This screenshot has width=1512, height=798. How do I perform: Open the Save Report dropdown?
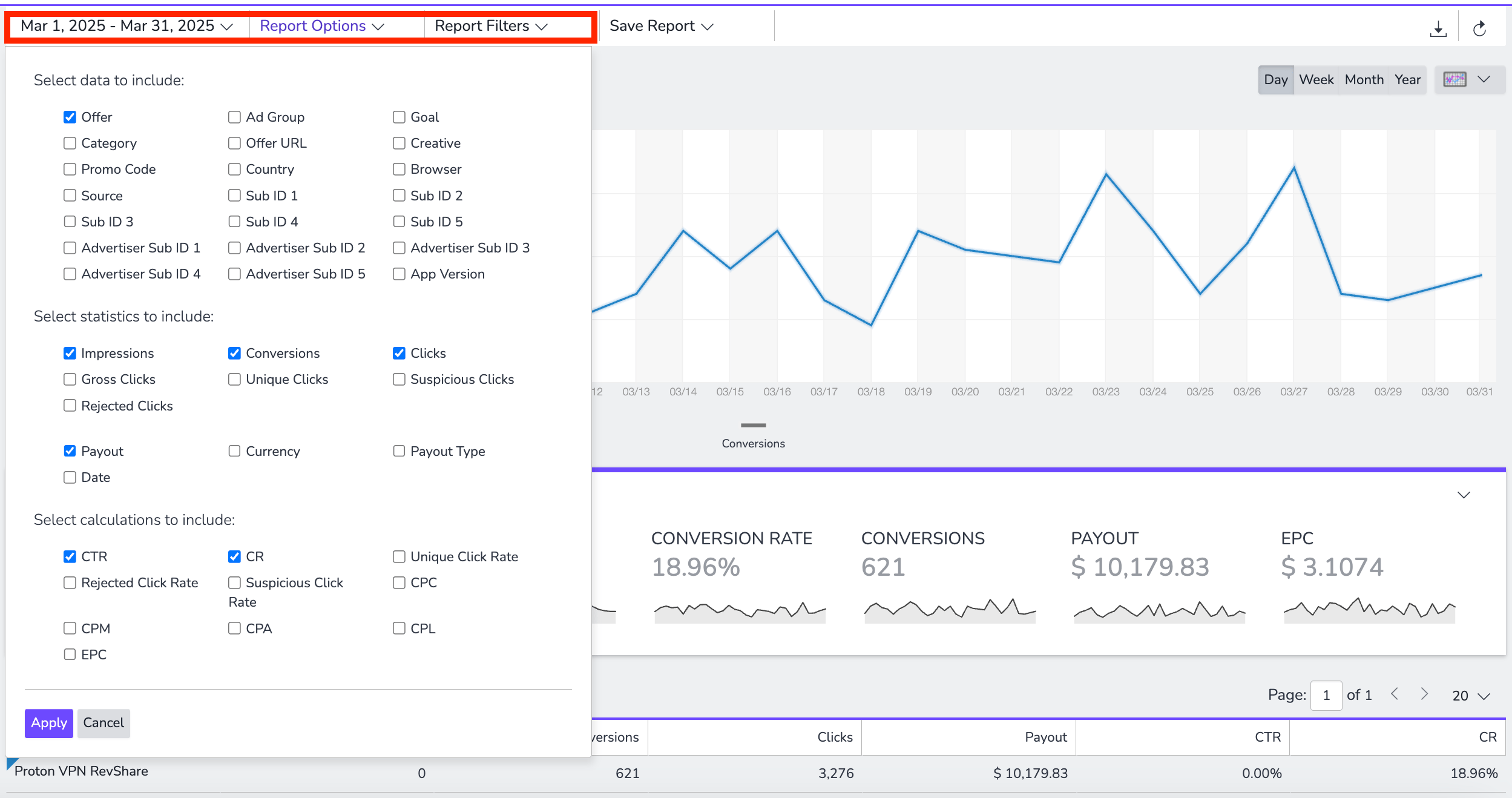(x=662, y=26)
